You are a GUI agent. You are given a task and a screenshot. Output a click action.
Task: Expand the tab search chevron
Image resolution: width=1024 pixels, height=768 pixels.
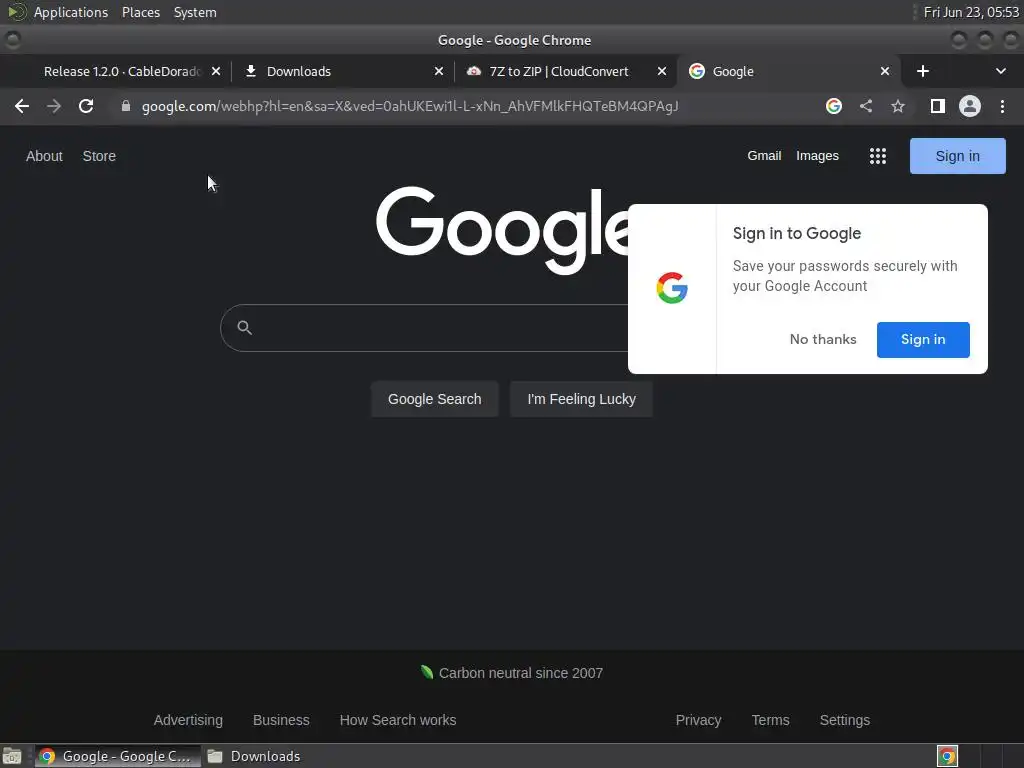coord(1000,71)
